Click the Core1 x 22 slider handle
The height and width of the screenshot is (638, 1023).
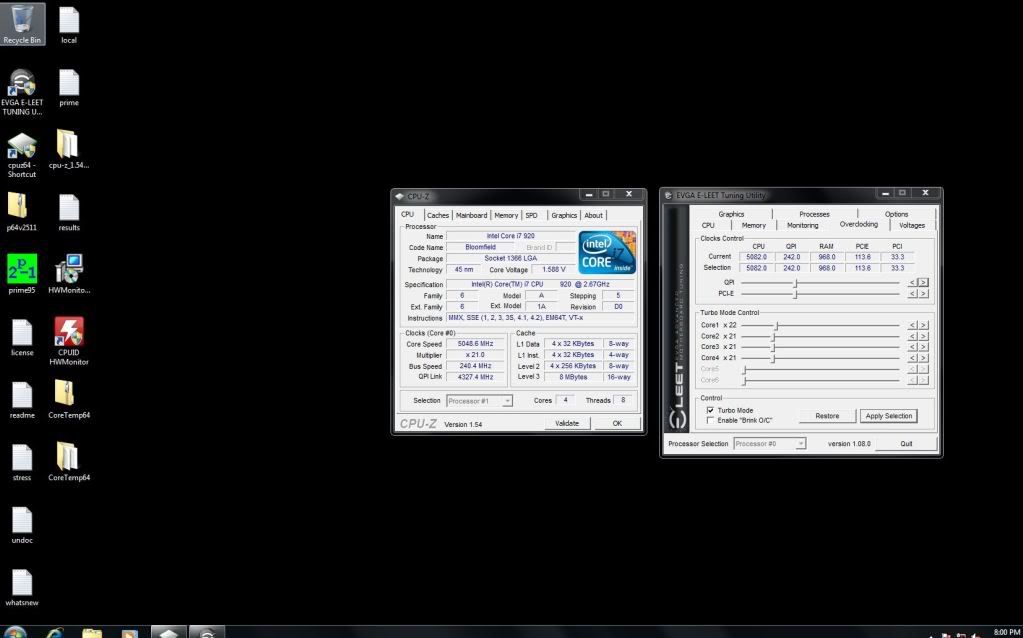(776, 325)
